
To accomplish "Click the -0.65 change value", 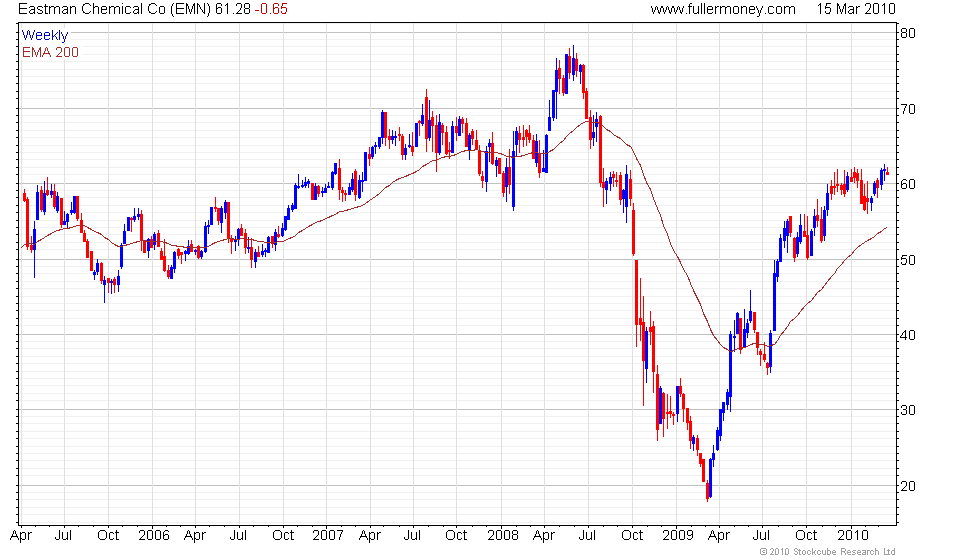I will [x=271, y=9].
